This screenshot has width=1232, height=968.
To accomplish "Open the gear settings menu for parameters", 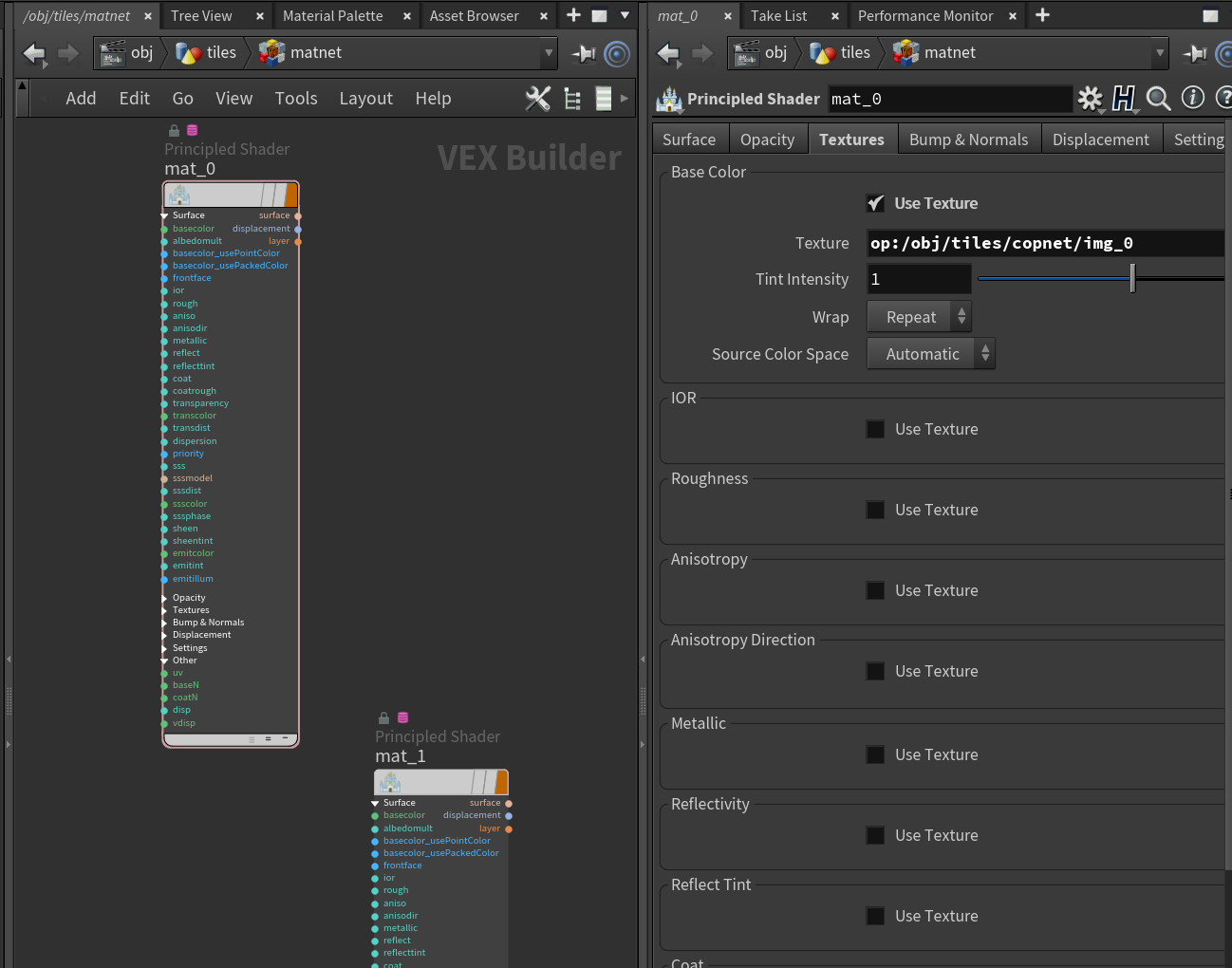I will (1090, 99).
